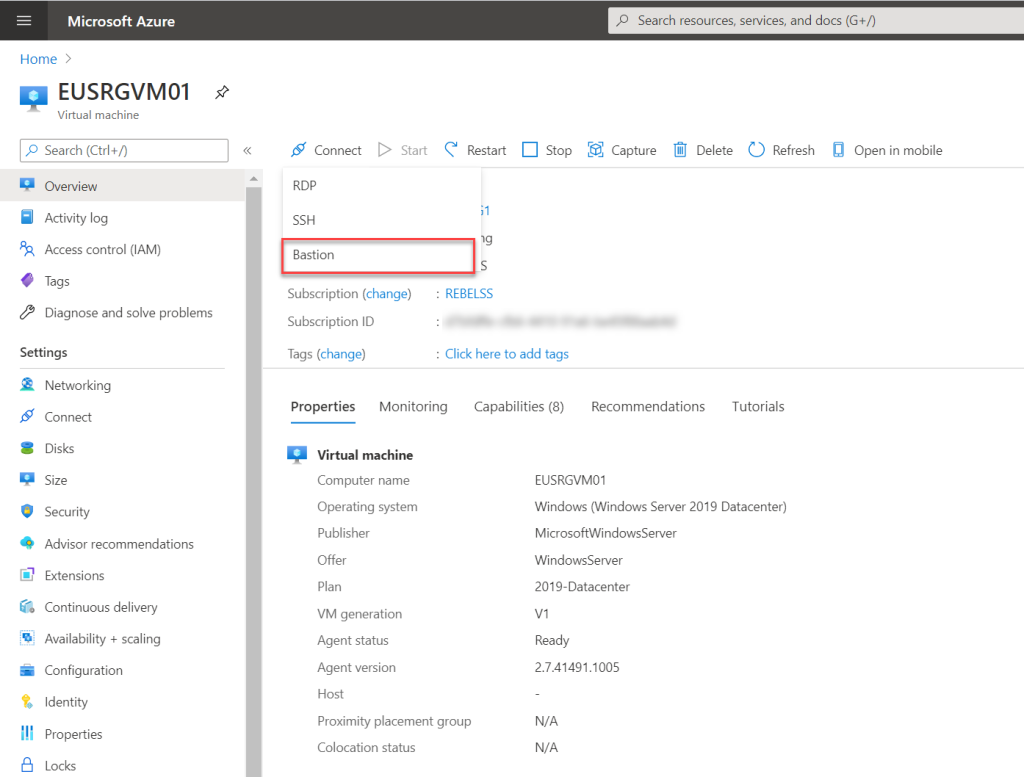Click the Search (Ctrl+/) sidebar search box

[x=123, y=150]
